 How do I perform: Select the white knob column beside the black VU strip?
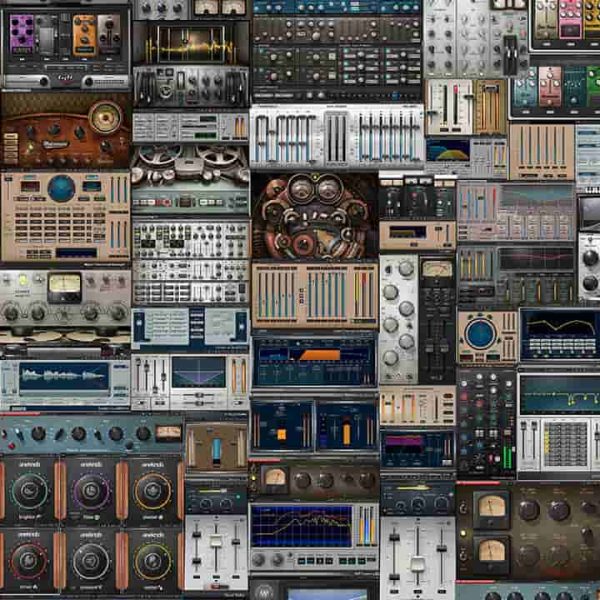pyautogui.click(x=398, y=320)
